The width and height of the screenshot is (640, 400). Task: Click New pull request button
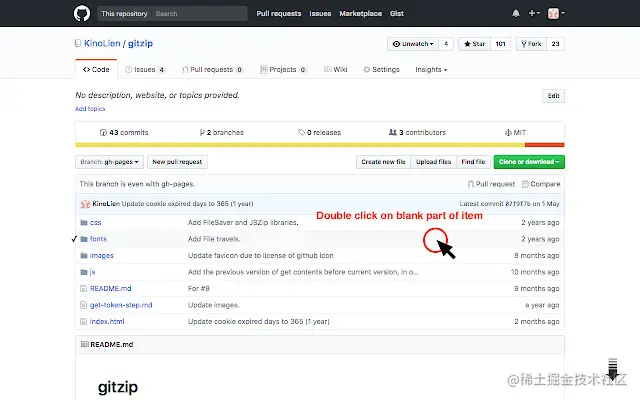click(177, 162)
